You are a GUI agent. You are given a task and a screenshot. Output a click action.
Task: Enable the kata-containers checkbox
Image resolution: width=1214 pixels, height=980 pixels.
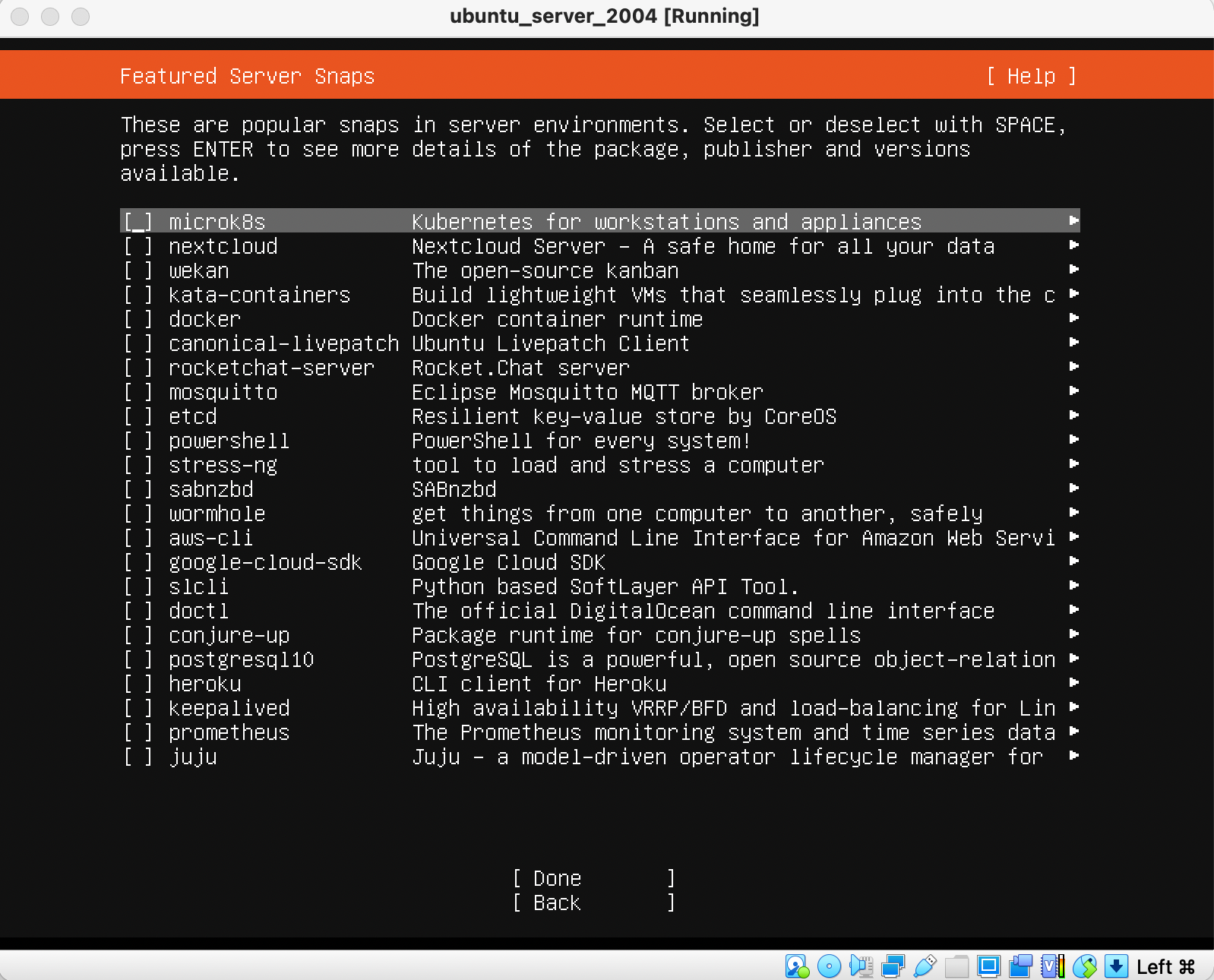138,295
